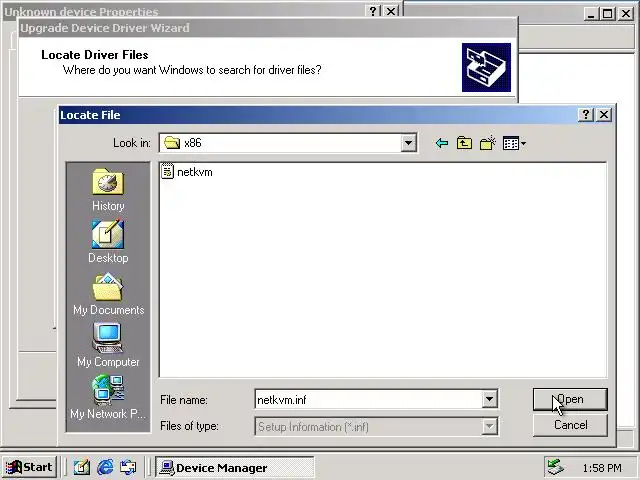Minimize the background window
The image size is (640, 480).
pyautogui.click(x=591, y=14)
